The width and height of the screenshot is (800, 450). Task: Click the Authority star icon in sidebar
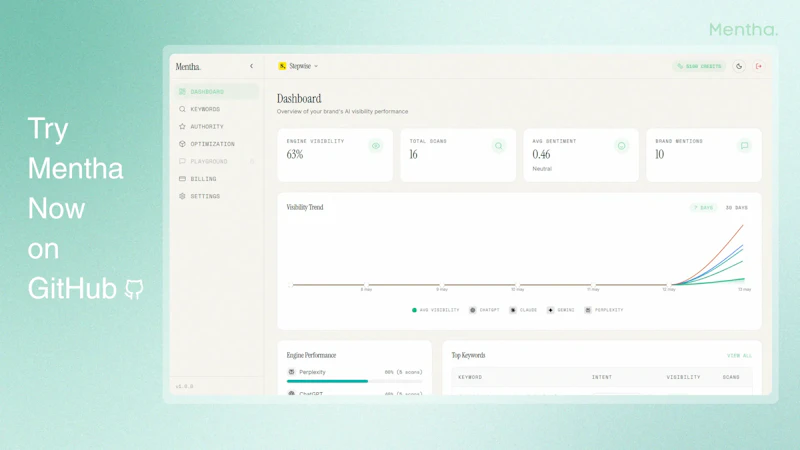pos(182,127)
